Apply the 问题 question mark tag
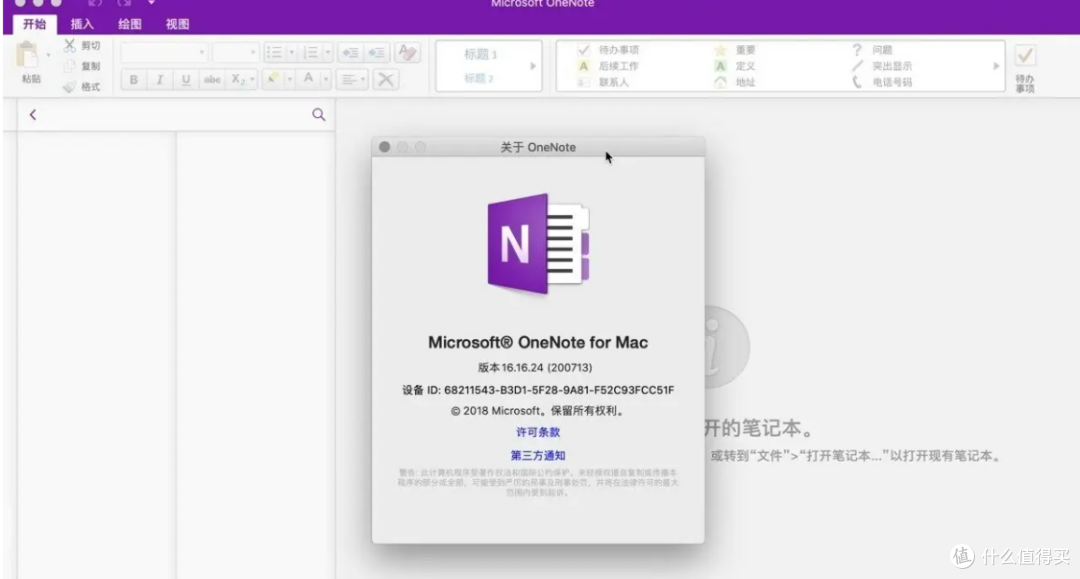Image resolution: width=1080 pixels, height=579 pixels. point(872,50)
